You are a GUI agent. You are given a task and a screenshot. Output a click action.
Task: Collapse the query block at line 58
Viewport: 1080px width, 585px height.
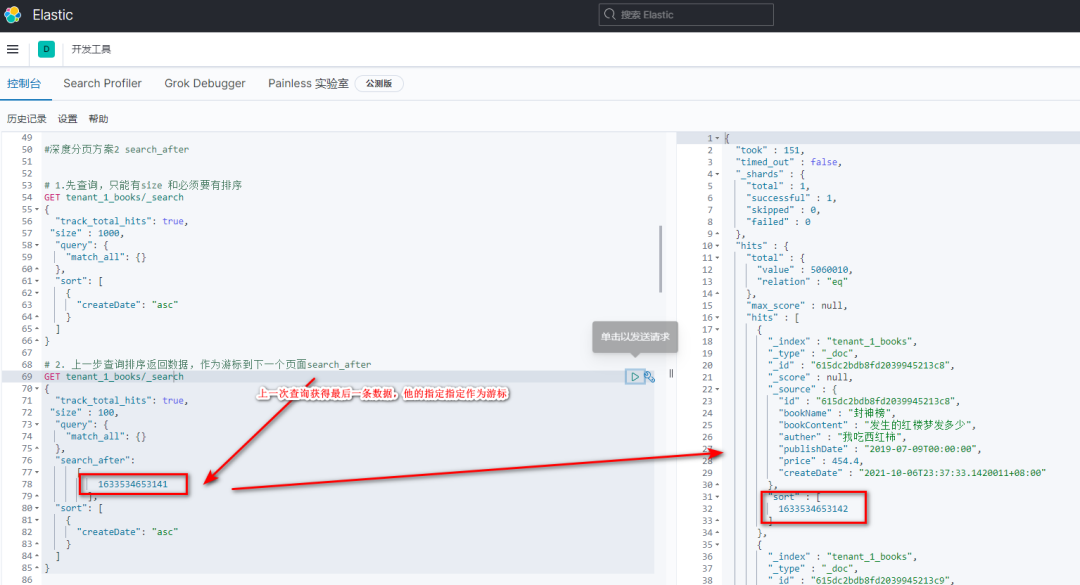pos(37,245)
